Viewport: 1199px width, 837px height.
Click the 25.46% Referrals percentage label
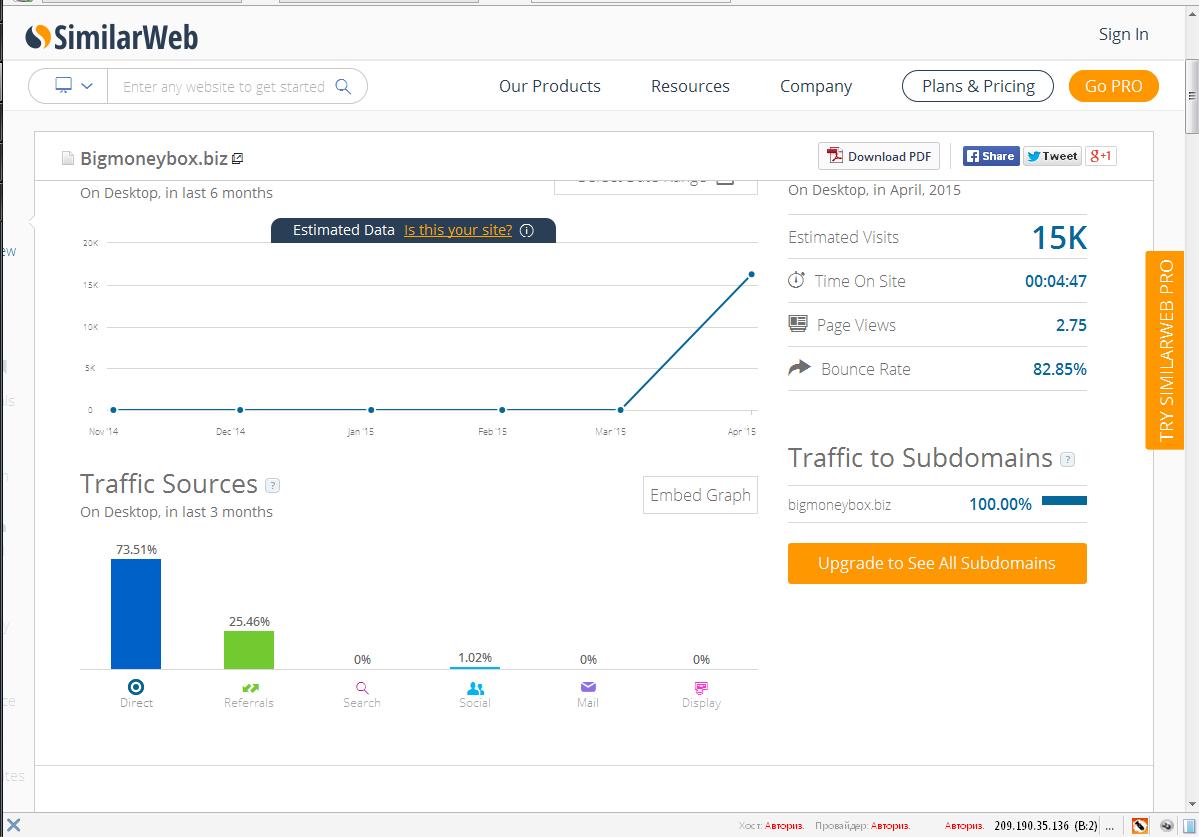click(x=249, y=621)
